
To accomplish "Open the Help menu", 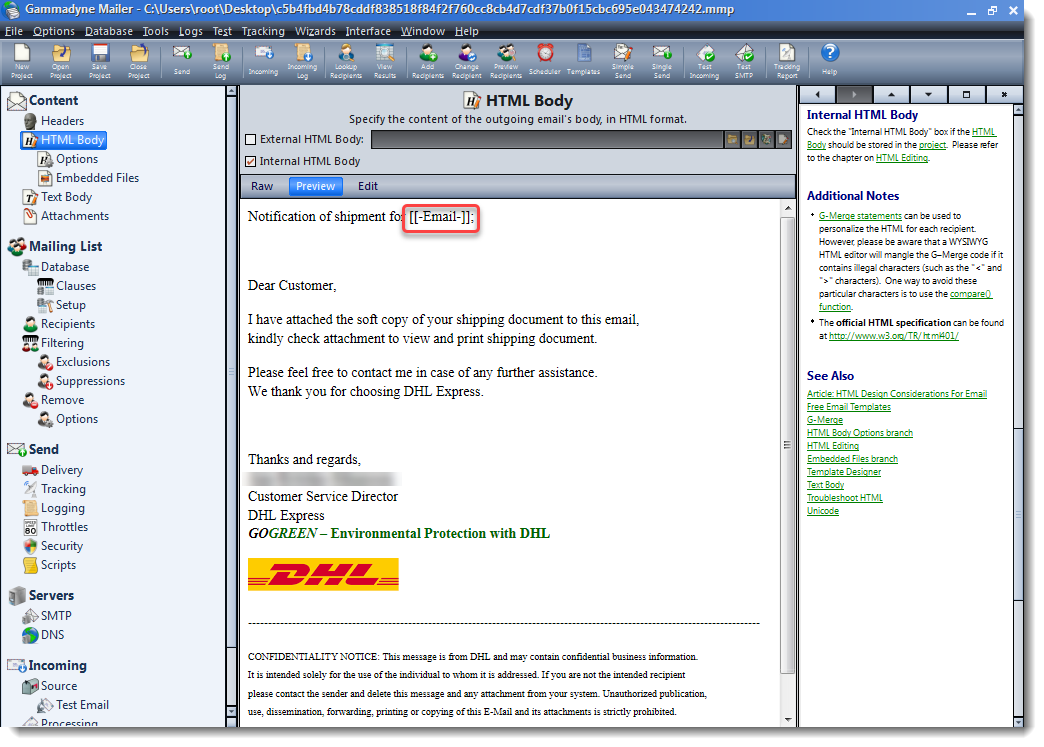I will [x=467, y=31].
